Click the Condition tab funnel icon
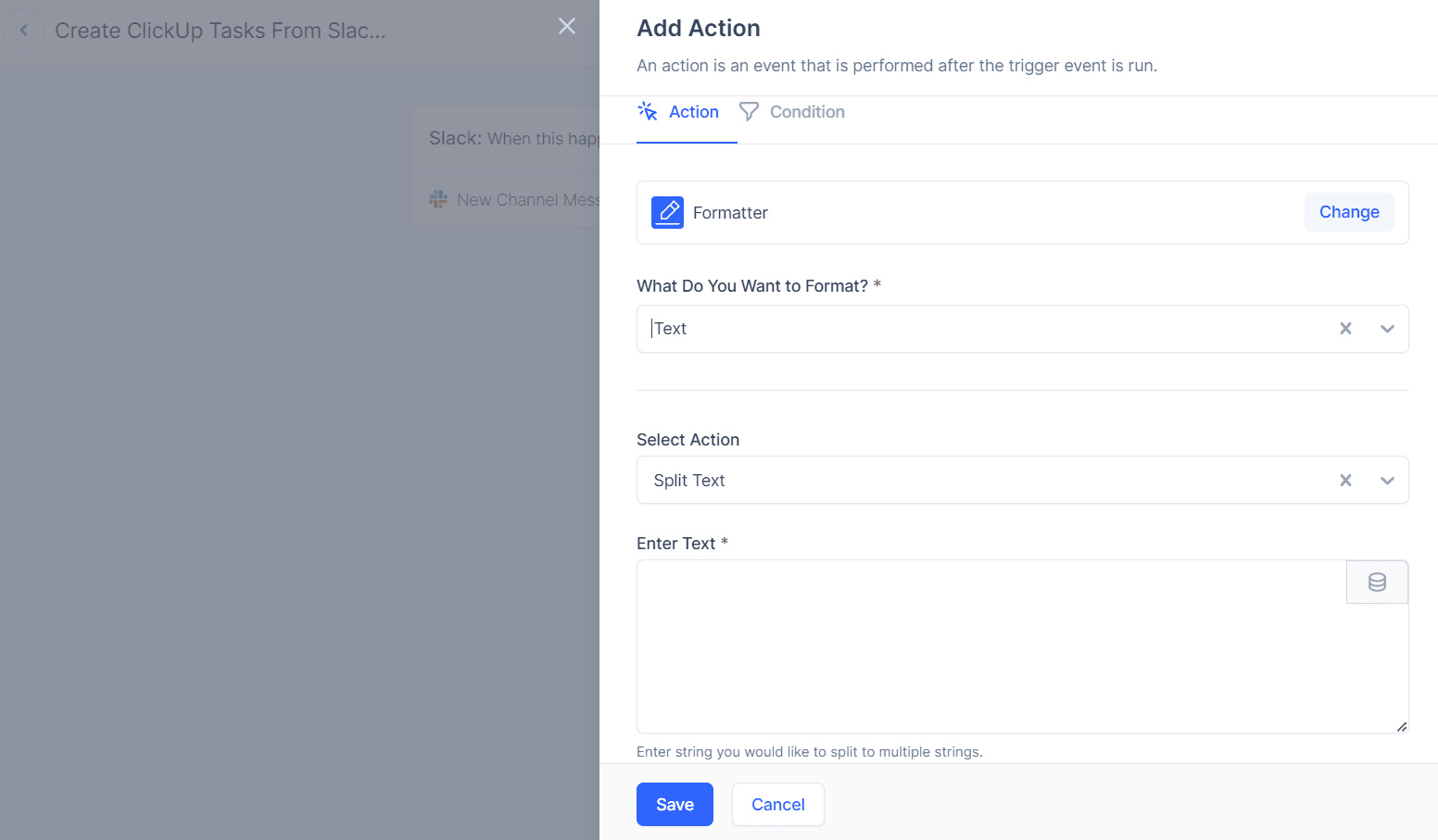Image resolution: width=1438 pixels, height=840 pixels. (x=749, y=112)
